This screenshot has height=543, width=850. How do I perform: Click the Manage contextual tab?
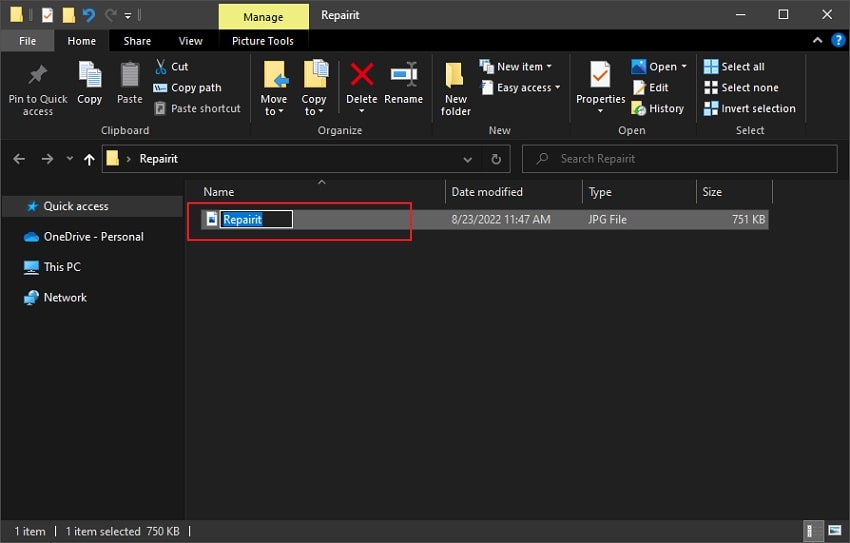point(263,17)
